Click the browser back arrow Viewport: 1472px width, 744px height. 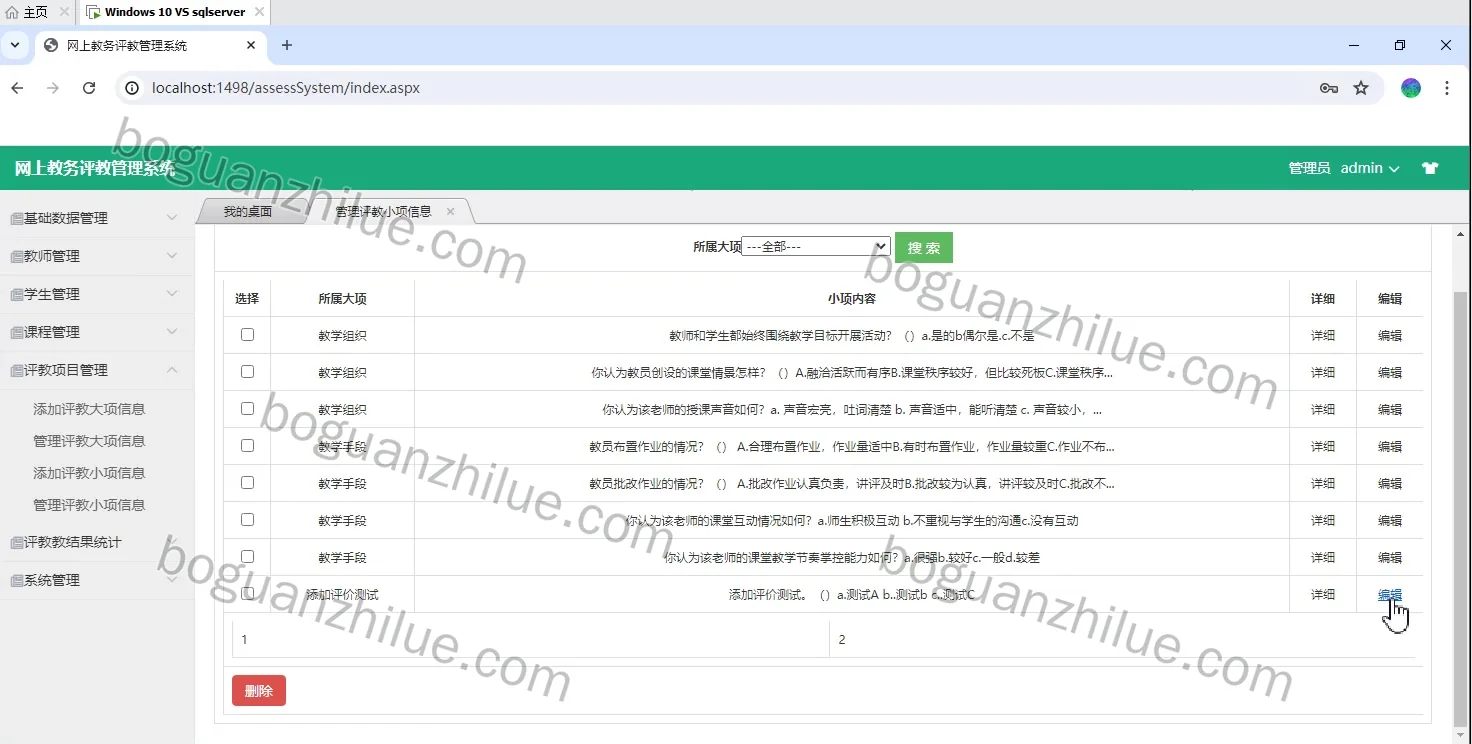(x=17, y=88)
